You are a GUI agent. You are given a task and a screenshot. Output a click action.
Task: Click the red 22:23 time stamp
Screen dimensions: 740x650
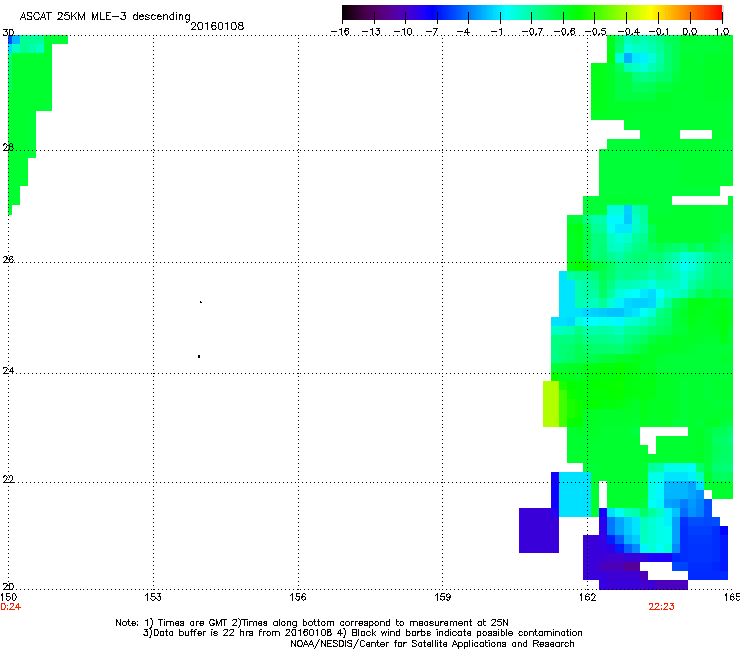[x=661, y=607]
